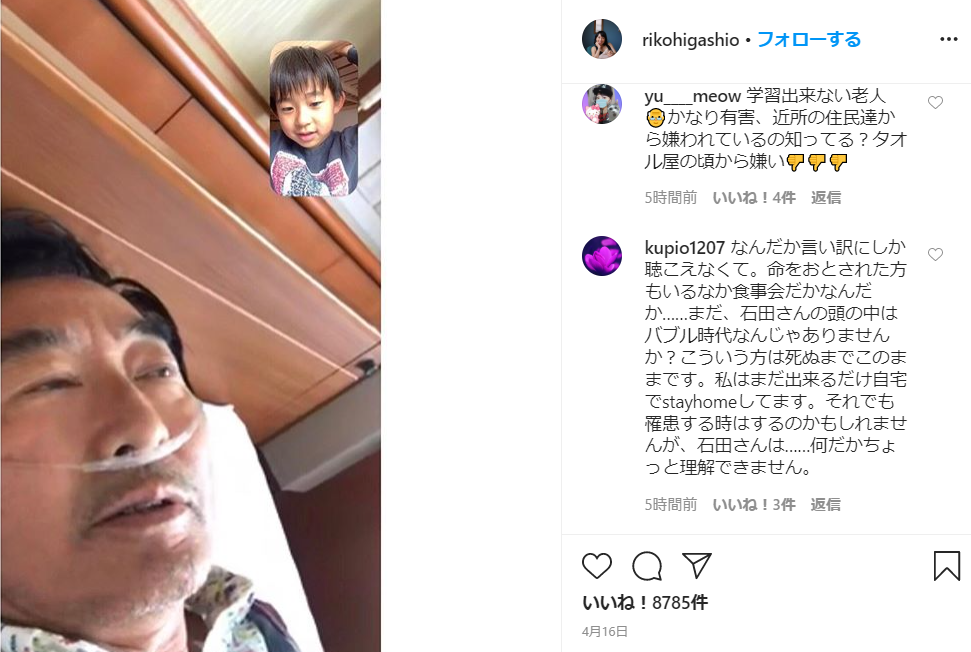The height and width of the screenshot is (652, 971).
Task: View likes on kupio1207's comment (3件)
Action: coord(754,505)
